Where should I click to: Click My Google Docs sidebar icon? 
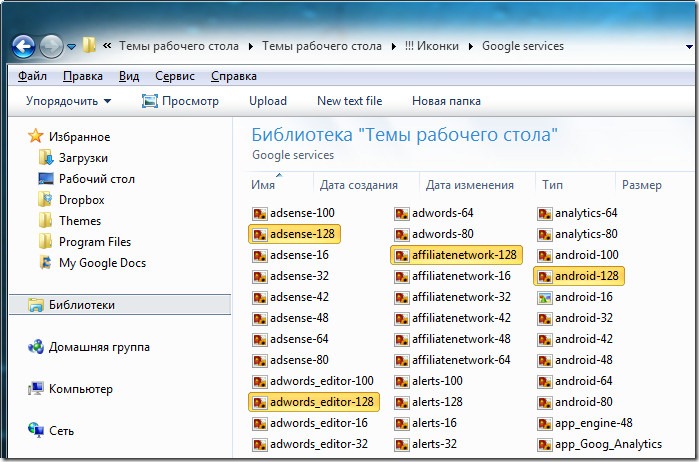pos(45,262)
